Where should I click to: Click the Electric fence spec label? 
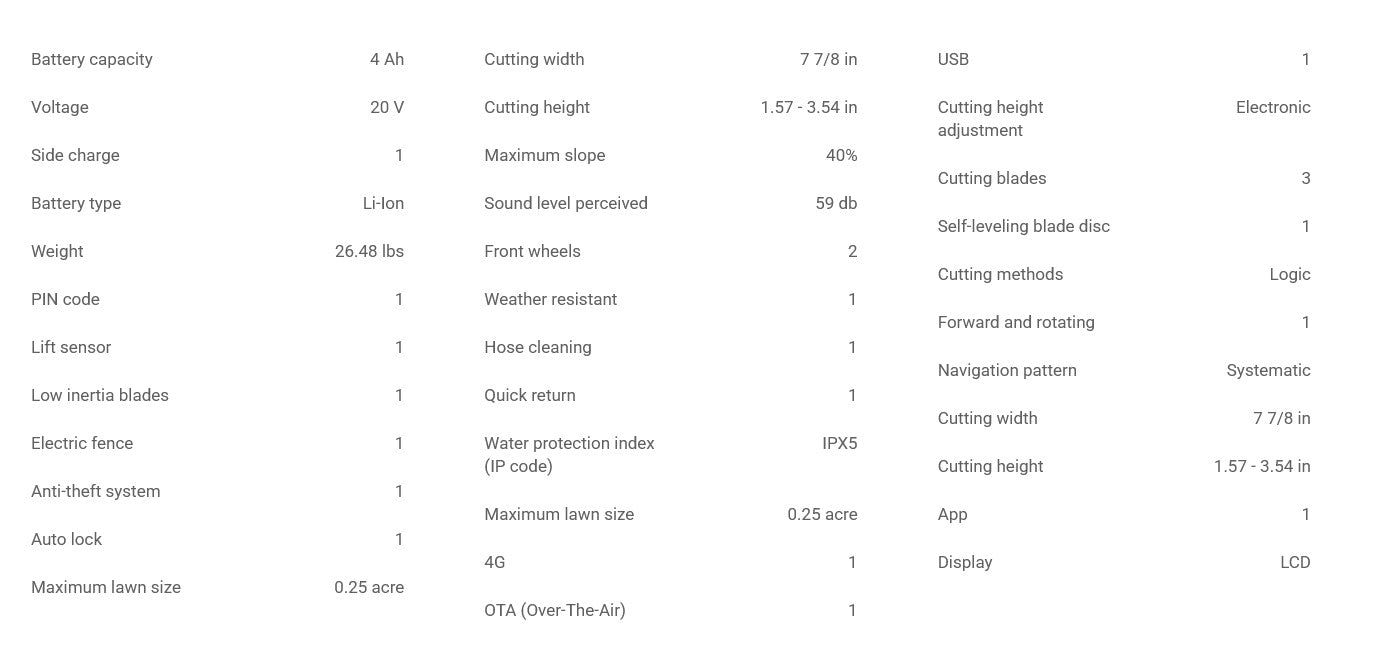tap(82, 443)
